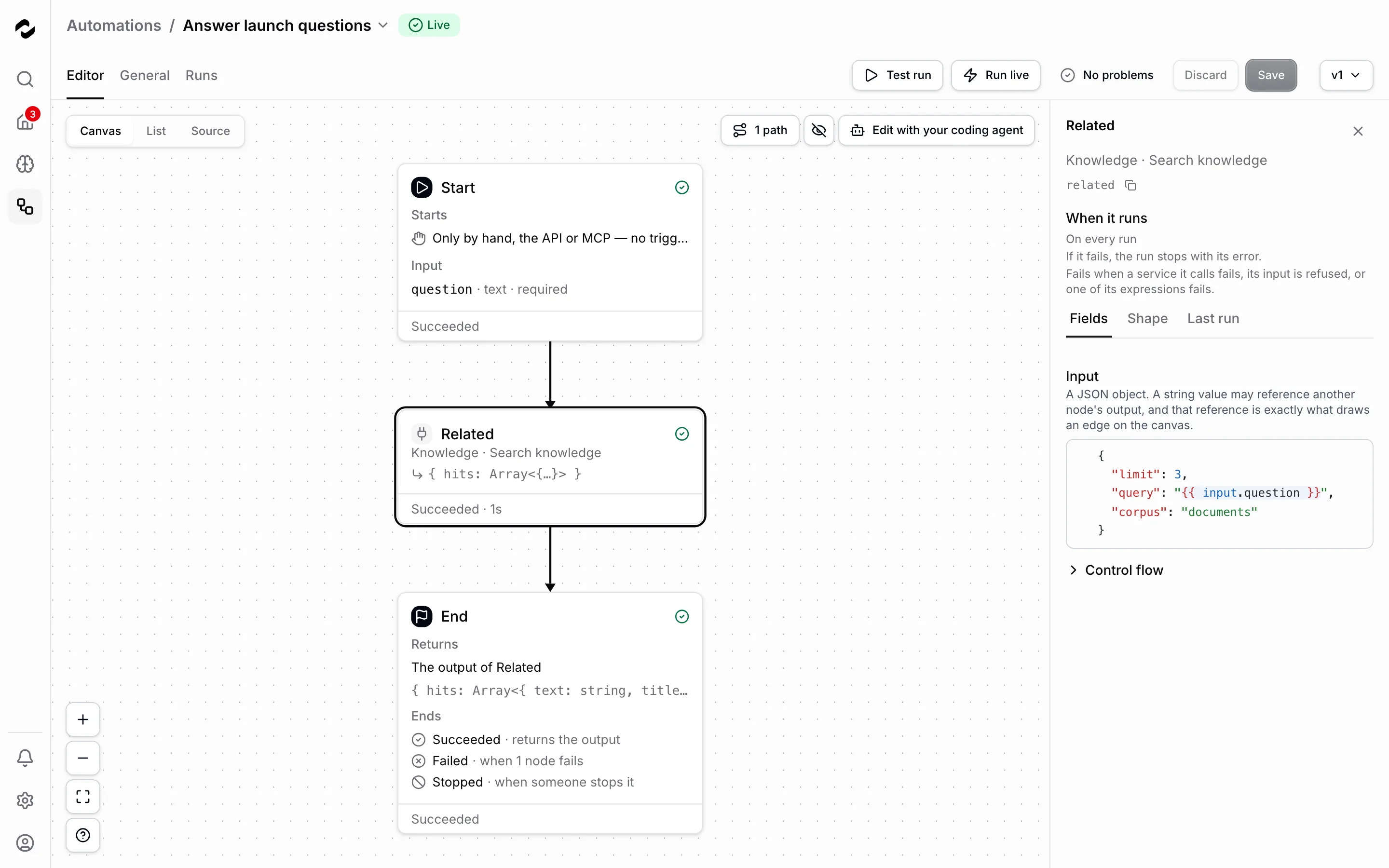Click the app logo at top left
The height and width of the screenshot is (868, 1389).
tap(25, 28)
